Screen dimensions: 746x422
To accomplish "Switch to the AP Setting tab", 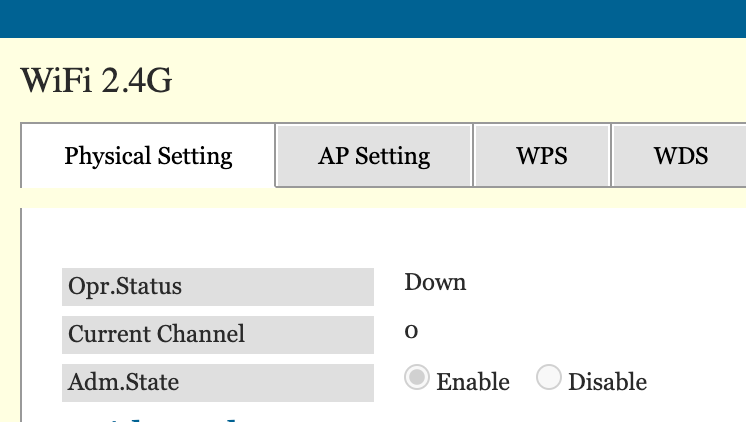I will coord(374,156).
